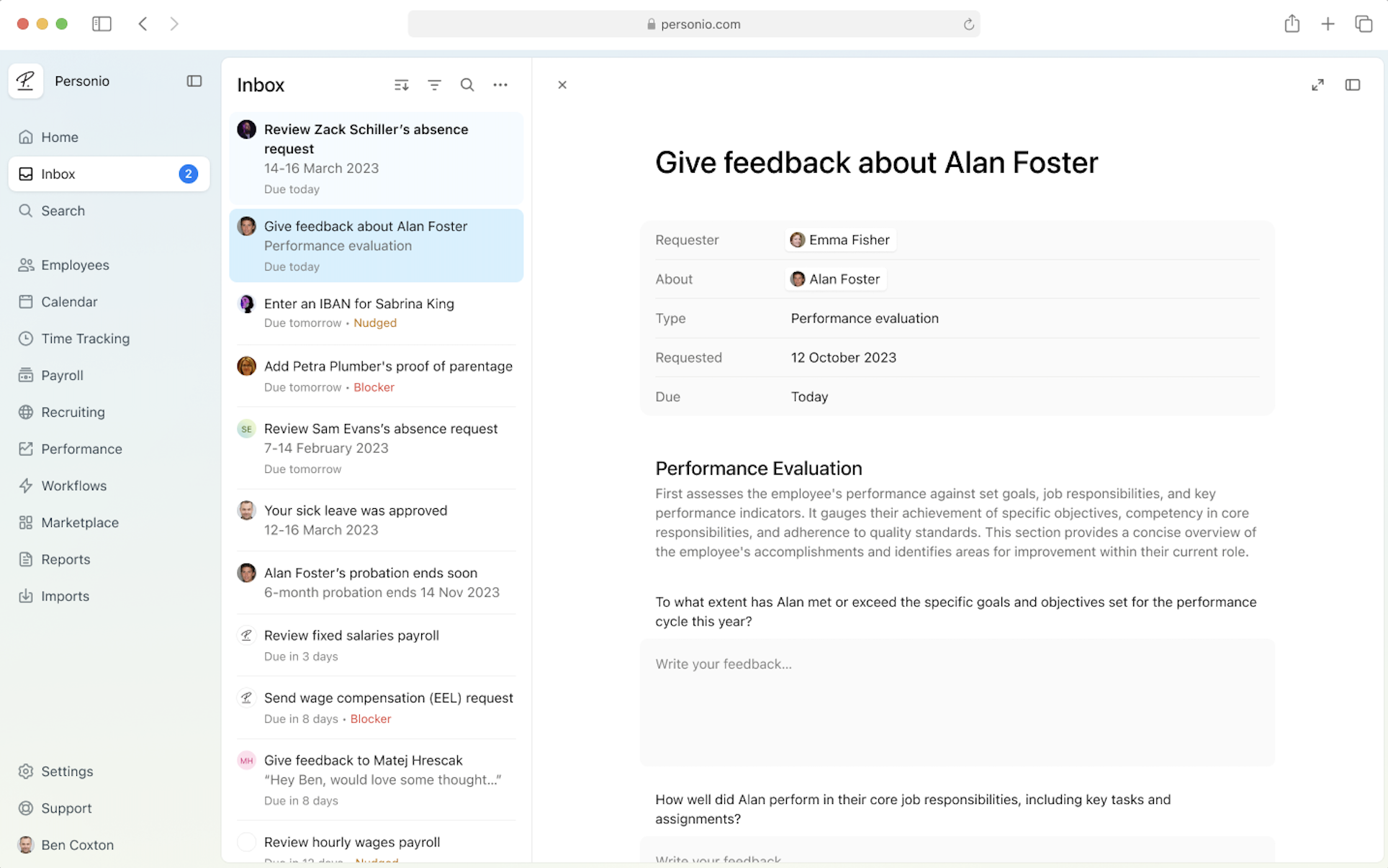Open the Imports section
1388x868 pixels.
point(109,596)
